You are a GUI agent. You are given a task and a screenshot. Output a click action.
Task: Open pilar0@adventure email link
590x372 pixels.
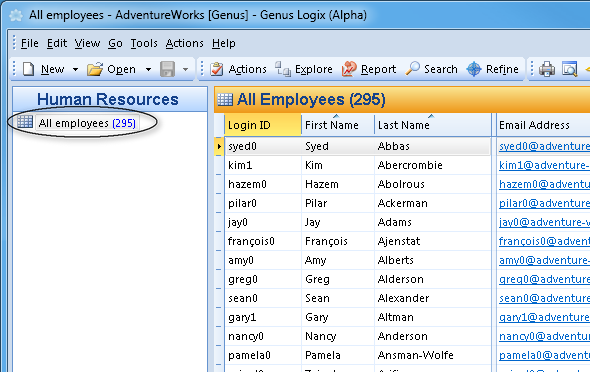pyautogui.click(x=544, y=203)
